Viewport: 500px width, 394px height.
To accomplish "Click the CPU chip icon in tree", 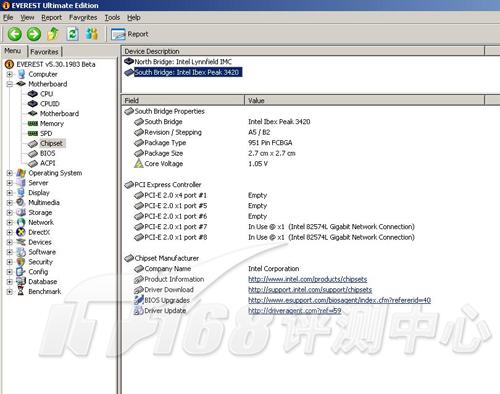I will click(x=33, y=94).
